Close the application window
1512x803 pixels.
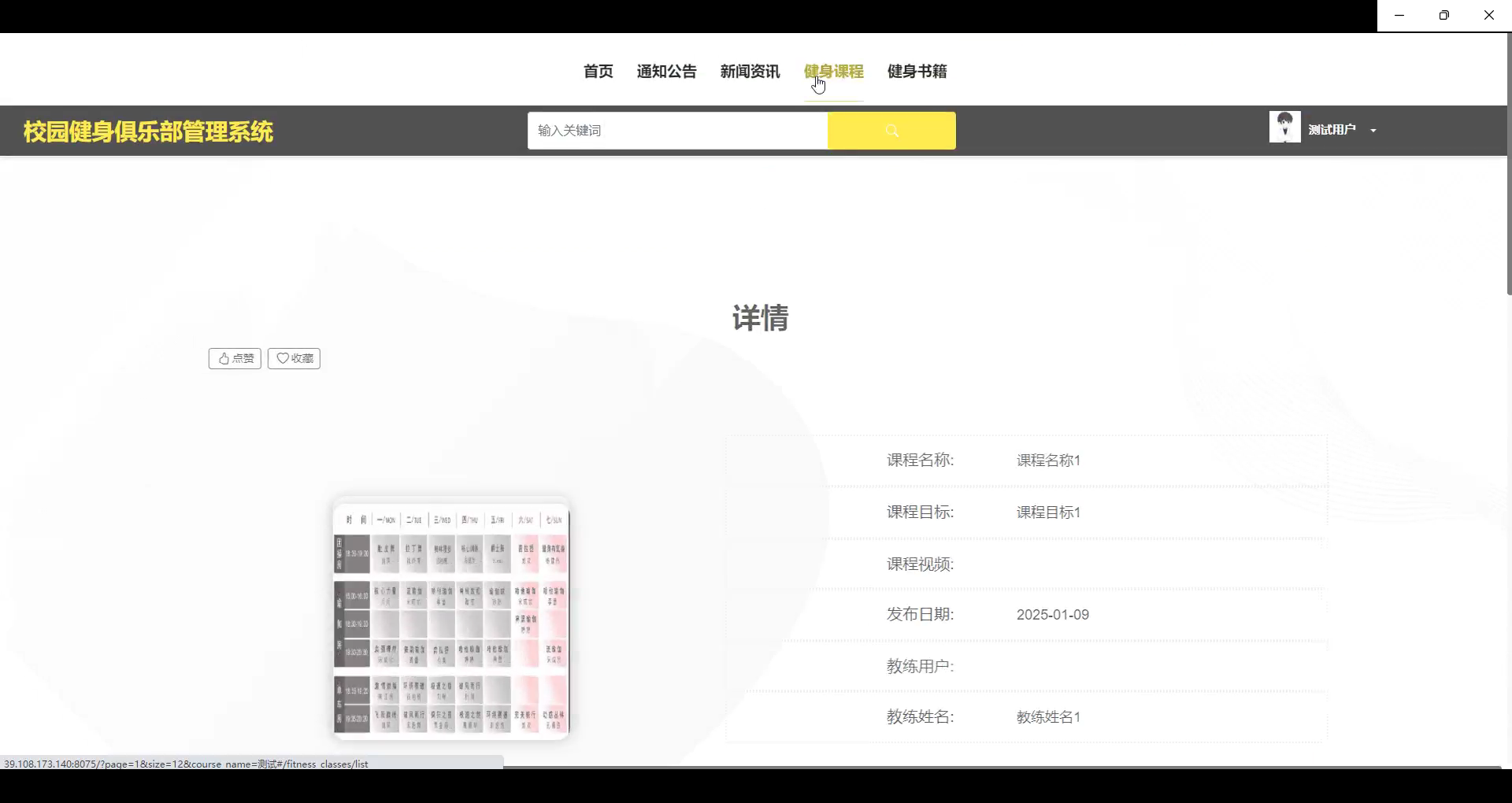[1489, 15]
